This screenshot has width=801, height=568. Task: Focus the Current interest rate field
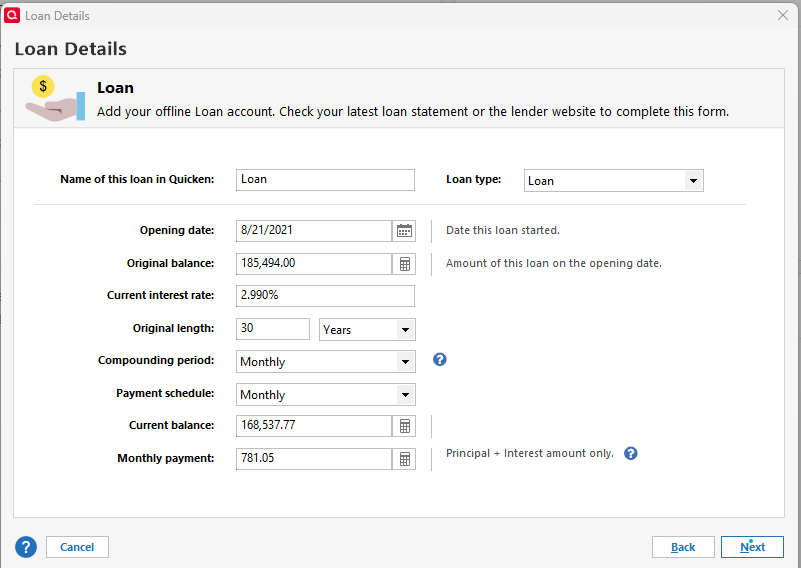click(x=325, y=296)
